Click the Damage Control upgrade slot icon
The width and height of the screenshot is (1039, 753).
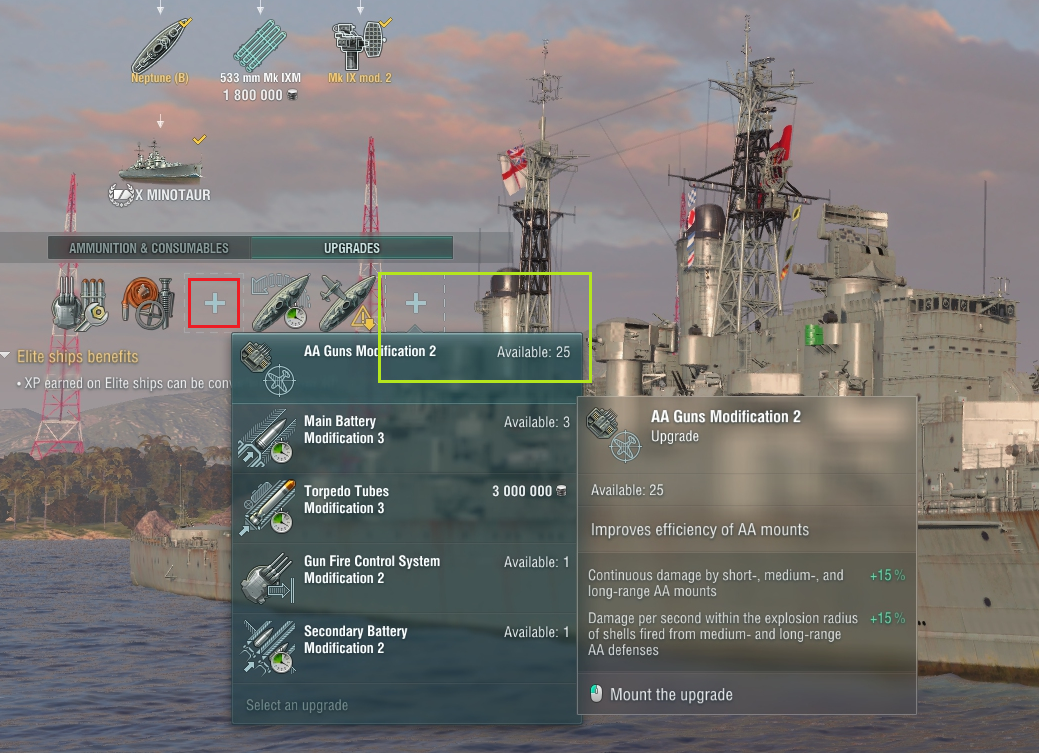148,304
